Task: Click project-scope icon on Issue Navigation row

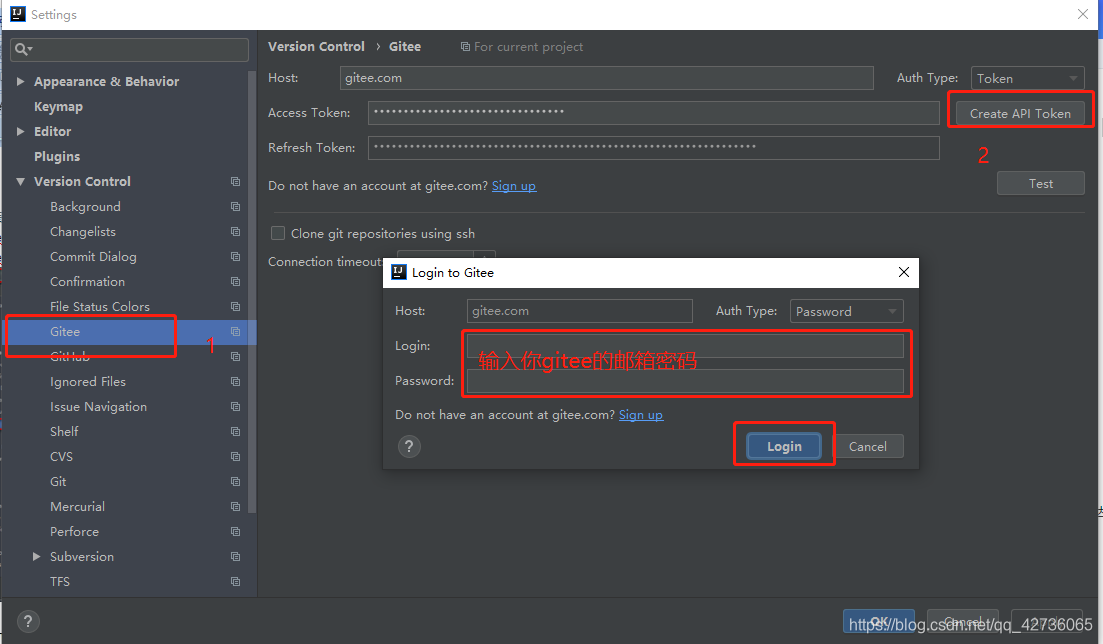Action: [x=236, y=407]
